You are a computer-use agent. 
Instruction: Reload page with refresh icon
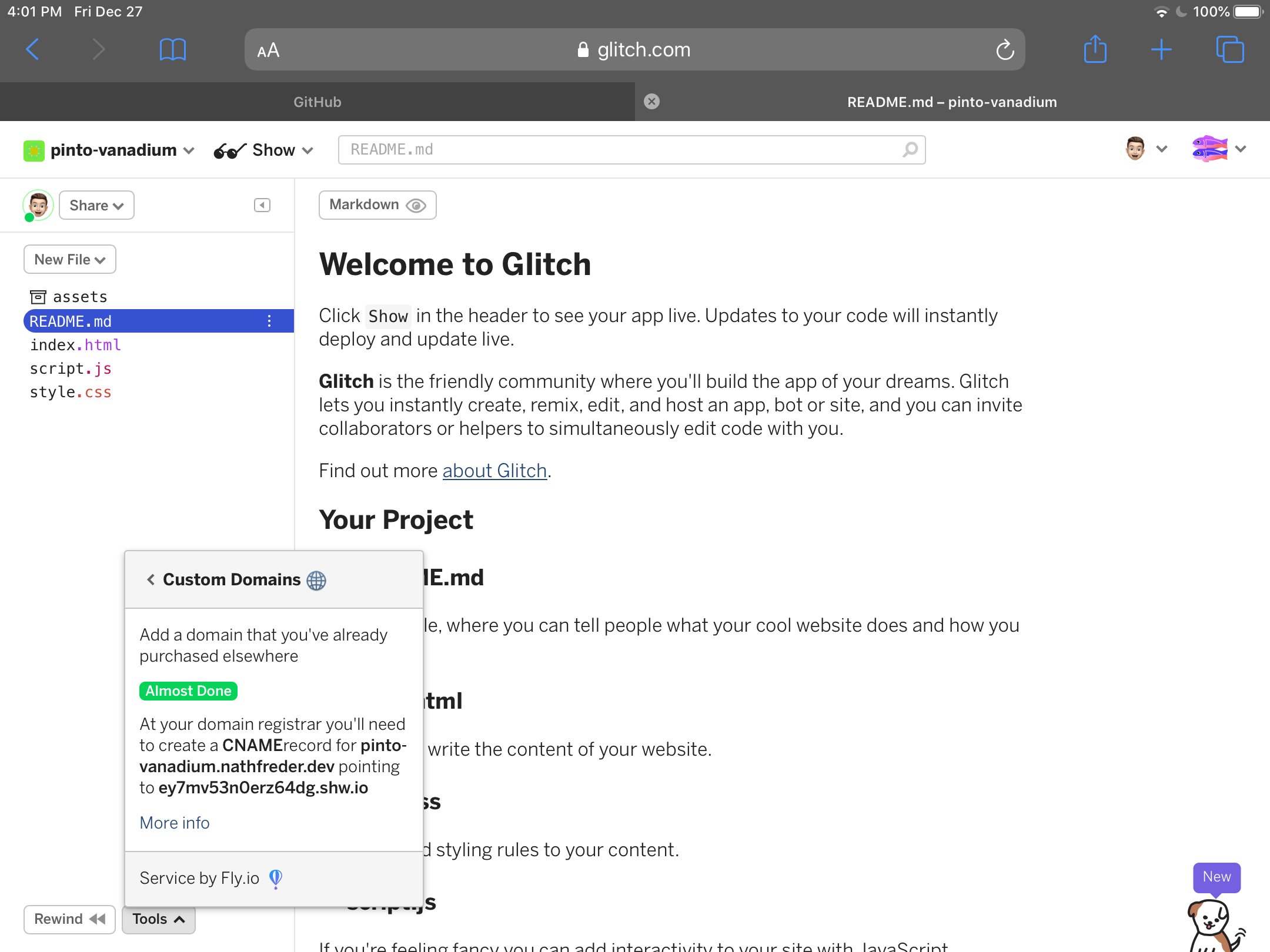click(1005, 50)
